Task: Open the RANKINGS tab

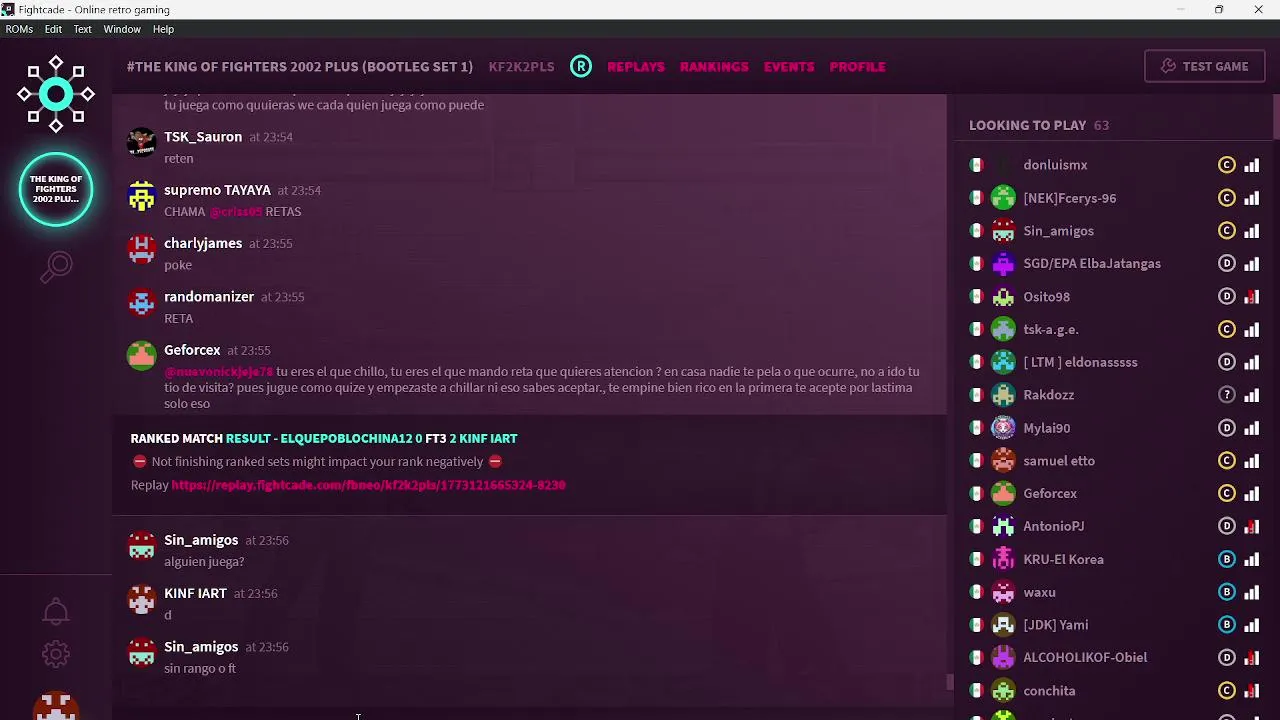Action: pyautogui.click(x=714, y=66)
